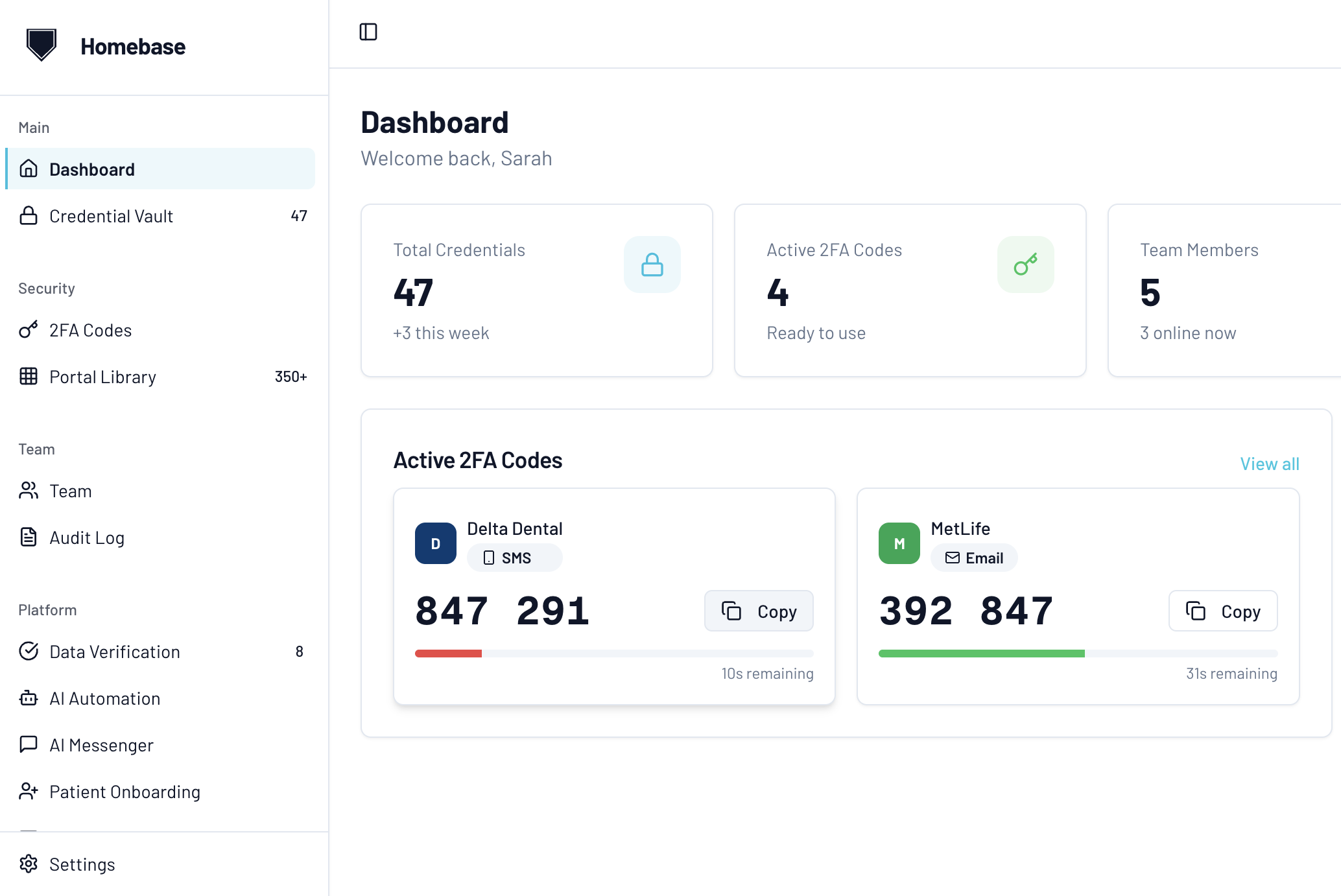Click the robot icon for AI Automation
The width and height of the screenshot is (1341, 896).
(x=29, y=698)
